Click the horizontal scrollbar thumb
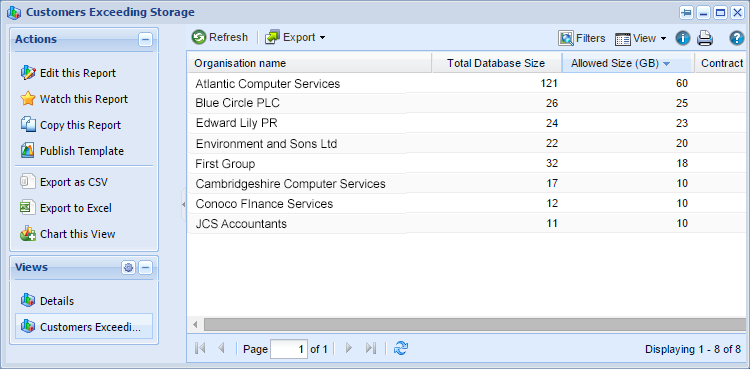This screenshot has height=369, width=750. click(x=475, y=324)
